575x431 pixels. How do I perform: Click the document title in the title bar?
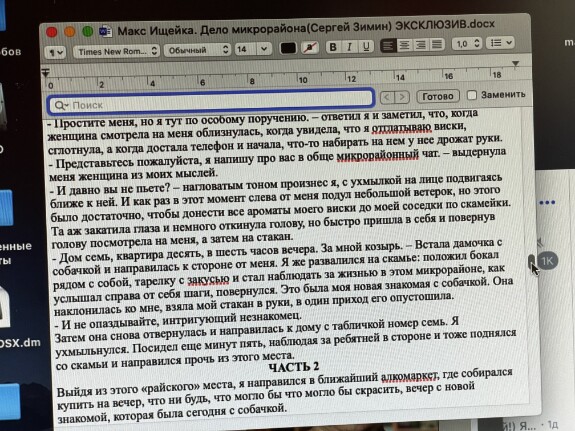(x=306, y=28)
